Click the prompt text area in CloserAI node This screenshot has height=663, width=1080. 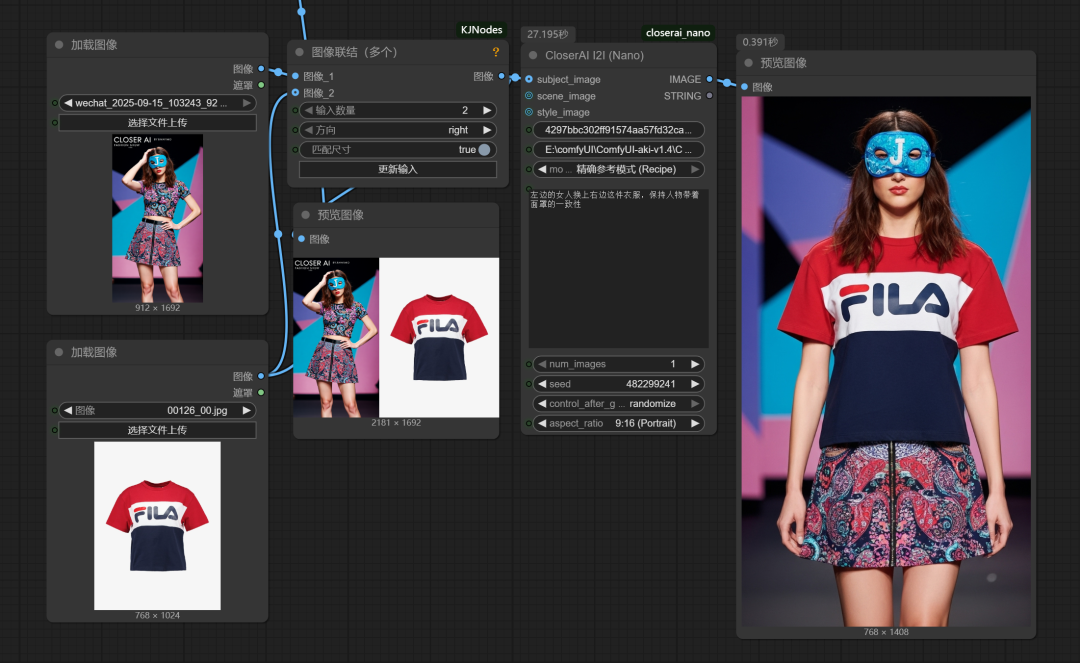coord(619,269)
